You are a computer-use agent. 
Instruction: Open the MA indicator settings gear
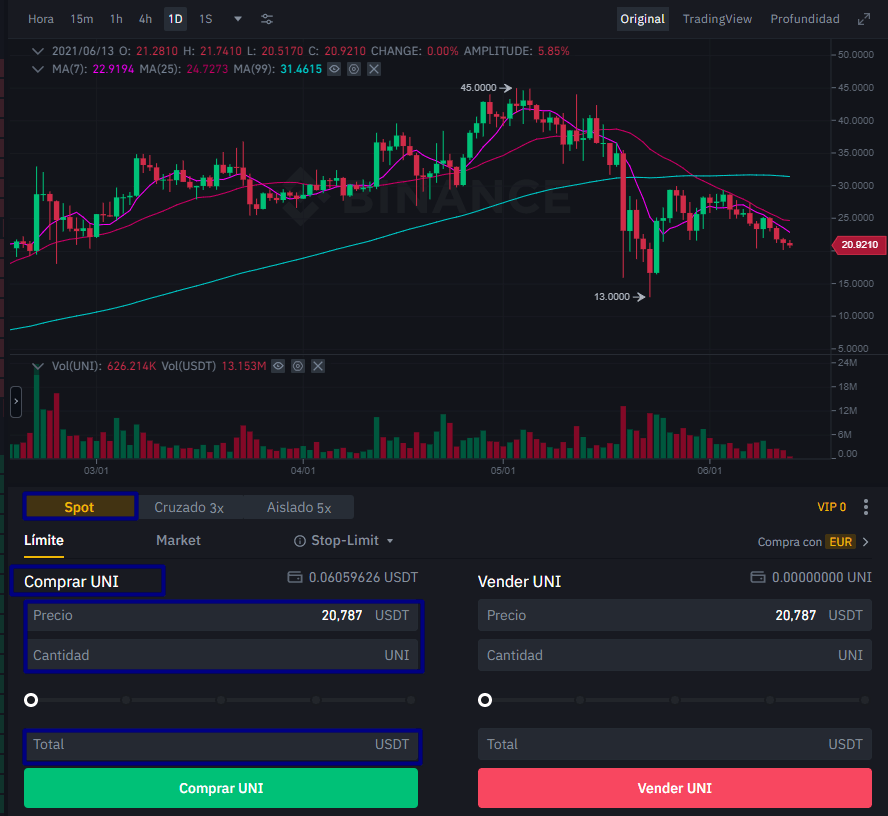pos(354,68)
